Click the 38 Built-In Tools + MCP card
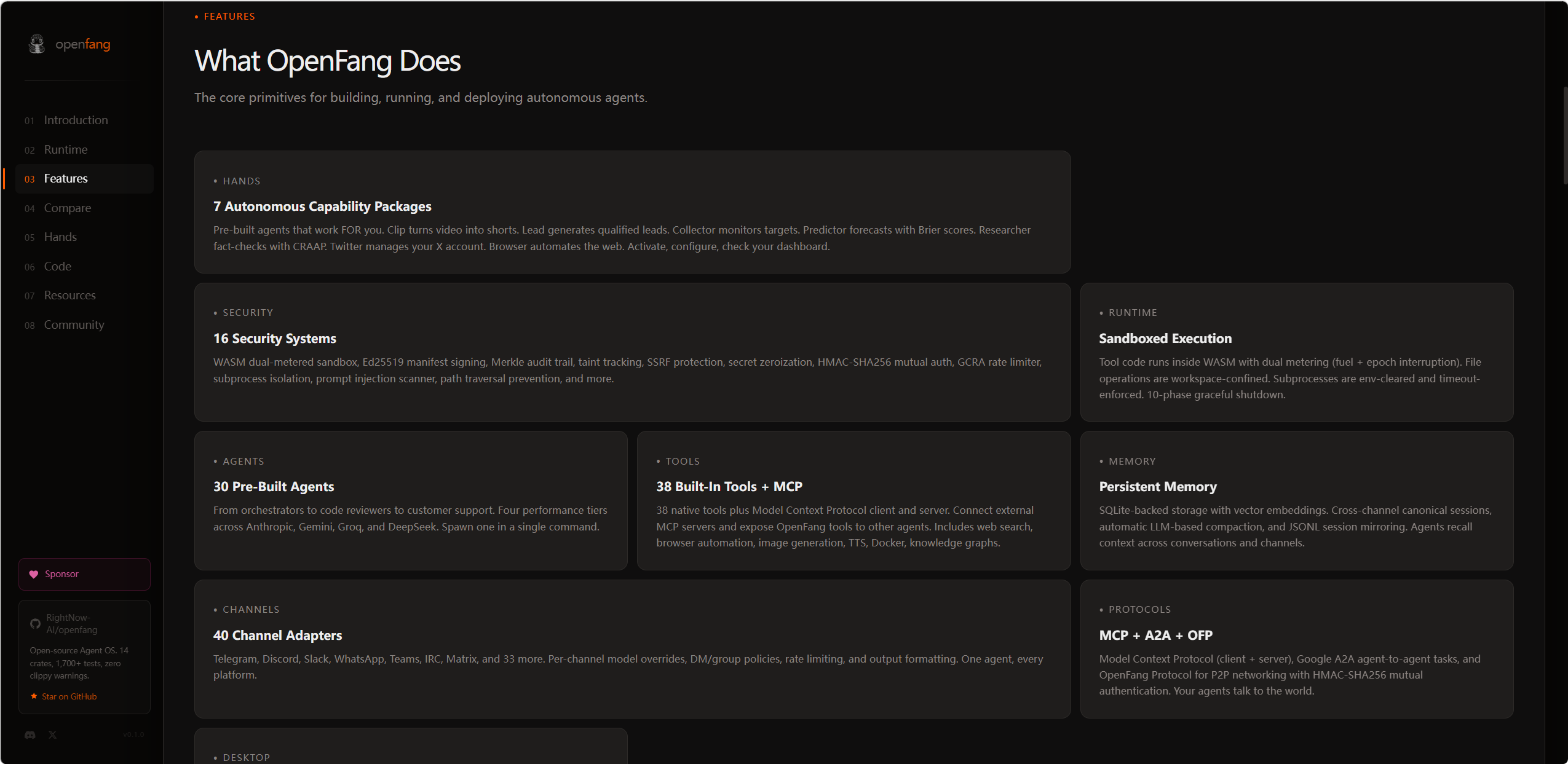 pos(853,500)
